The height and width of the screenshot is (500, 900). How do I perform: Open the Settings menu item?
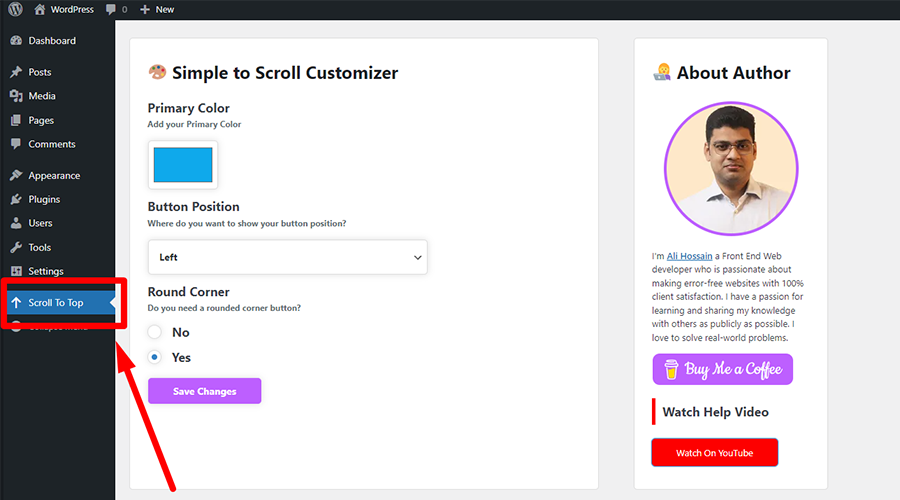tap(45, 271)
